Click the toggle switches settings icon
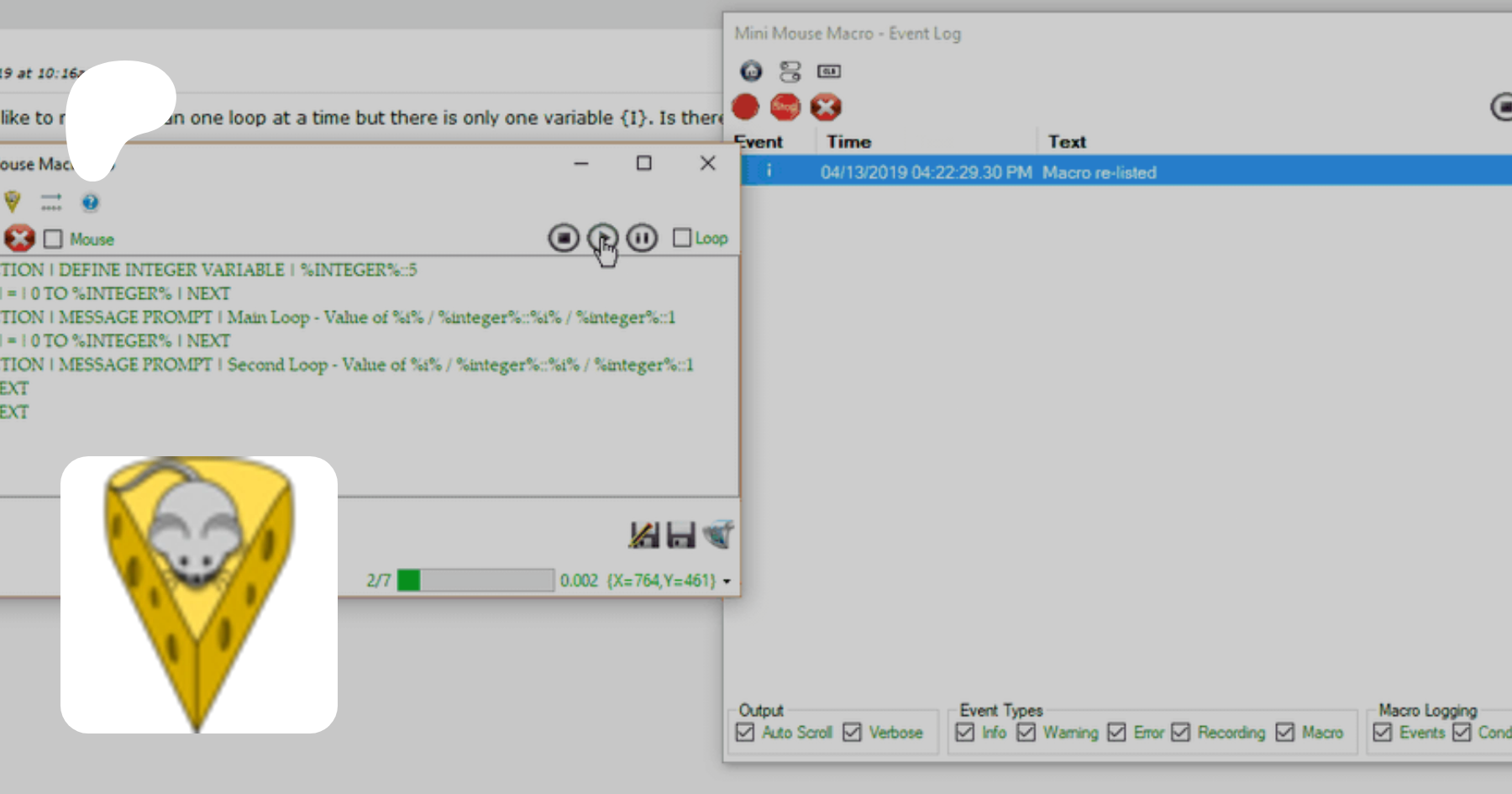 [790, 71]
